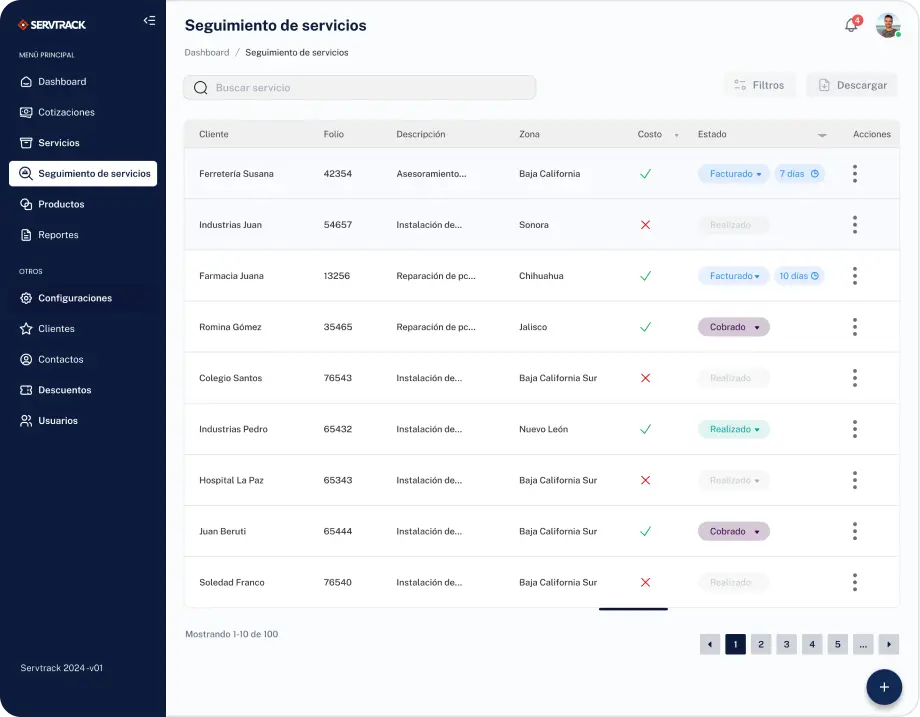Click the Cliente column header
Image resolution: width=920 pixels, height=717 pixels.
tap(214, 134)
